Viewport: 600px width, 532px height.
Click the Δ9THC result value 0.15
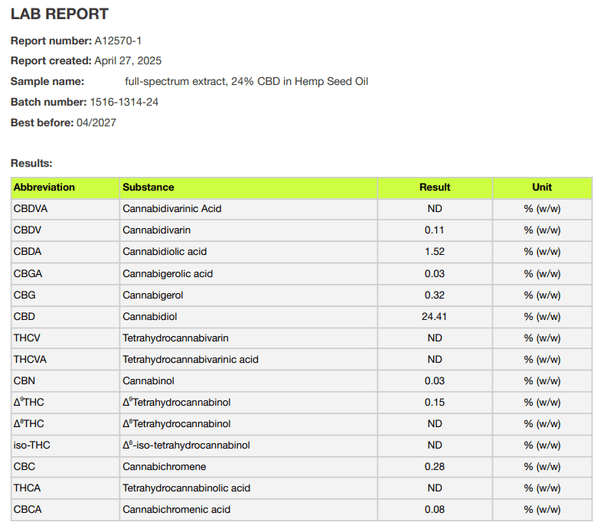(434, 402)
